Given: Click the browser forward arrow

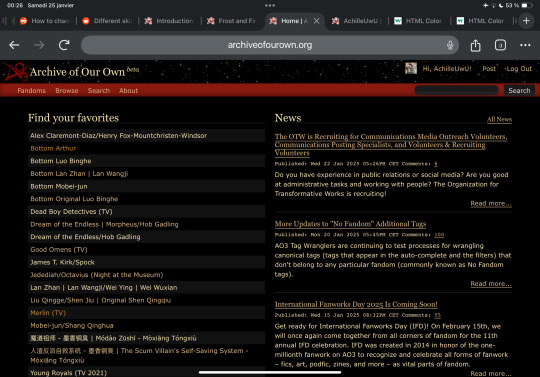Looking at the screenshot, I should (x=39, y=45).
